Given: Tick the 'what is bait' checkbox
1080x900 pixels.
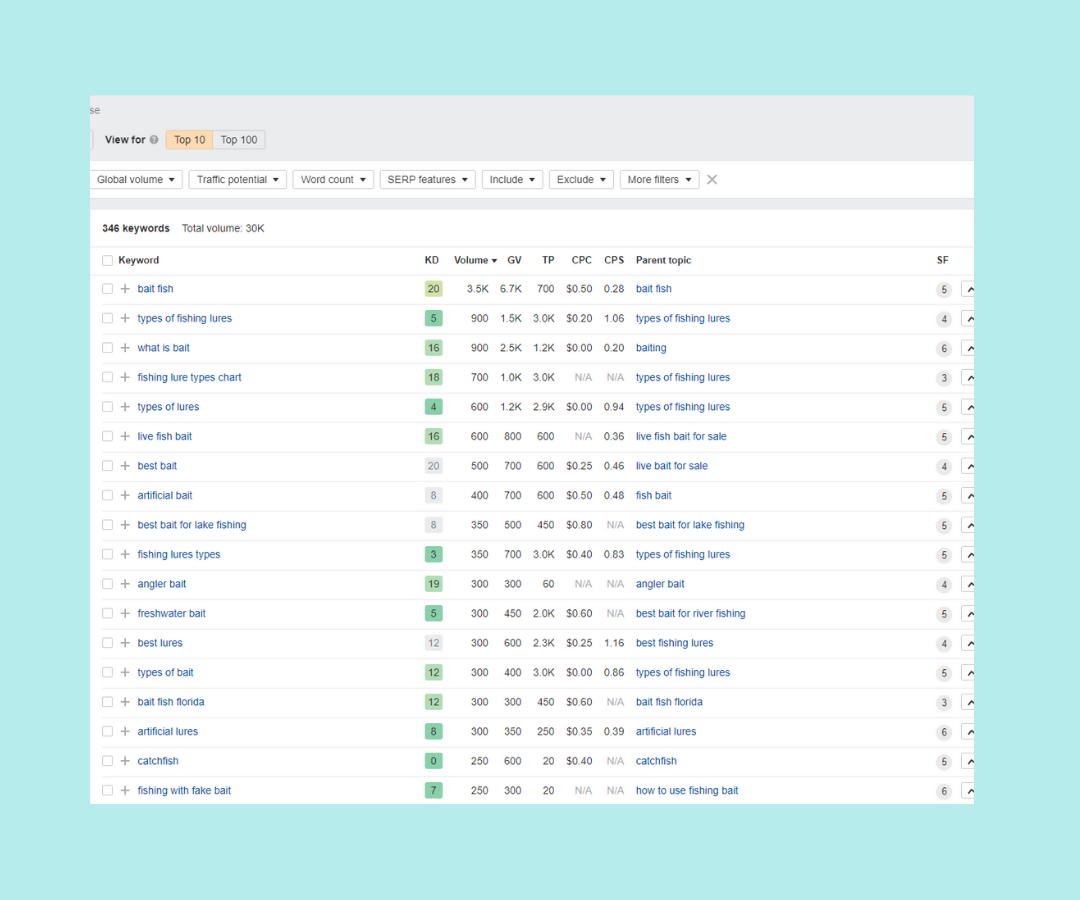Looking at the screenshot, I should 107,348.
